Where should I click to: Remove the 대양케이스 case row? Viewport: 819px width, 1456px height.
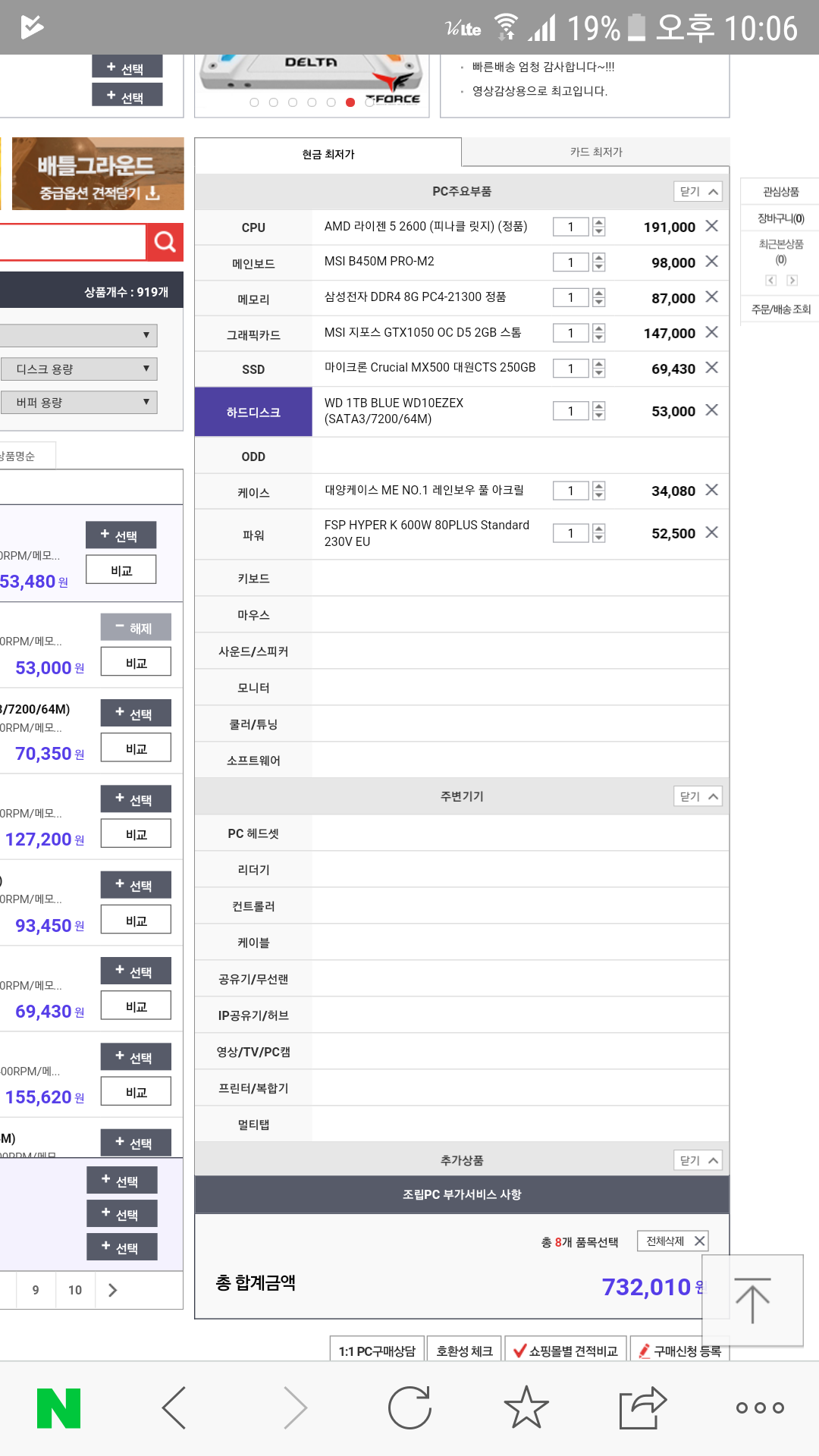[711, 490]
